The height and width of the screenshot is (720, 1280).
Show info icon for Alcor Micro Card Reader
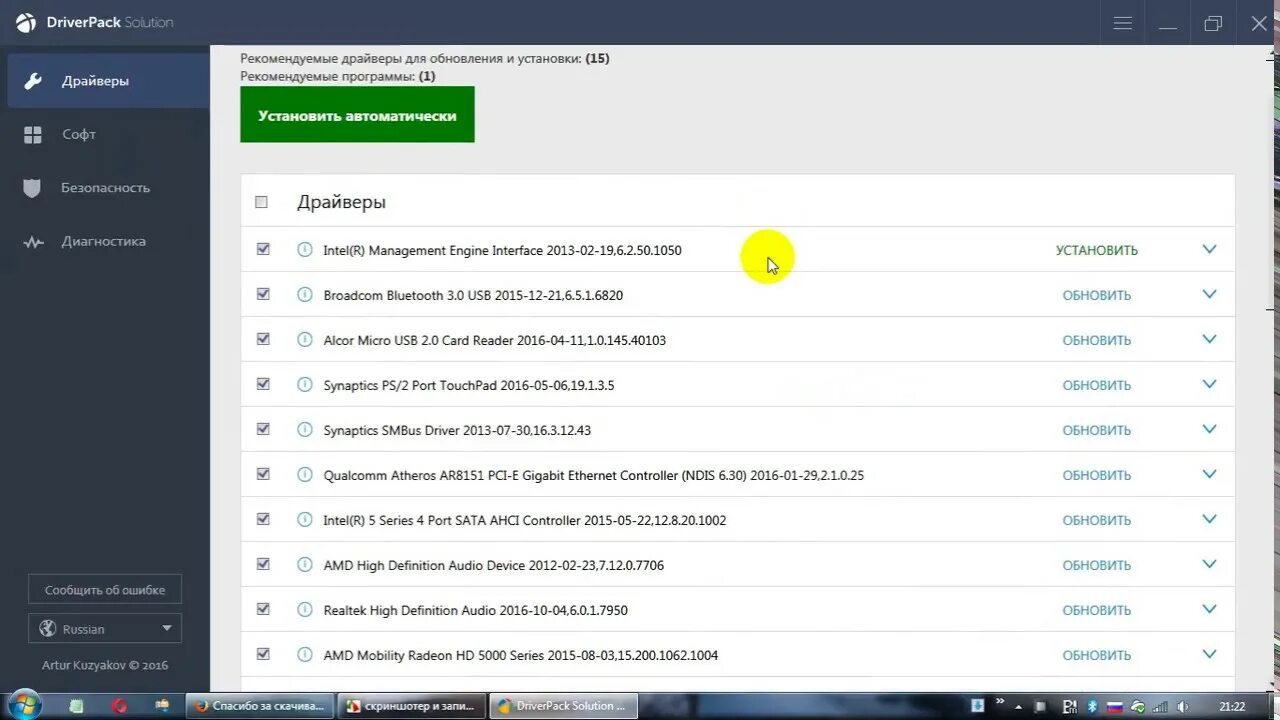pyautogui.click(x=305, y=340)
